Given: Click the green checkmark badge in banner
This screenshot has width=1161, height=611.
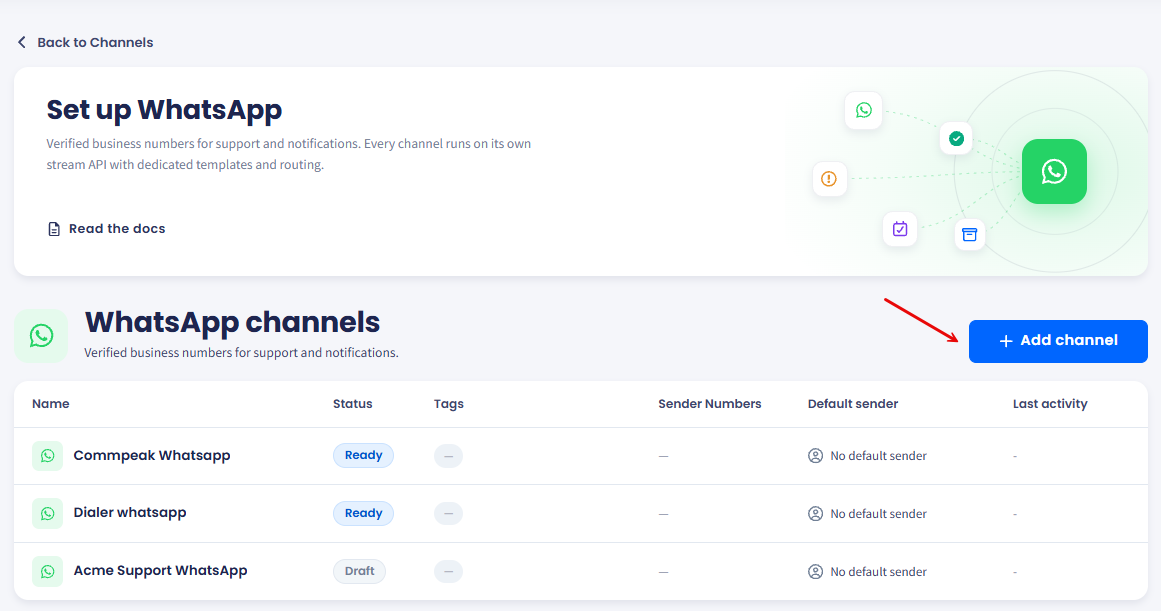Looking at the screenshot, I should (956, 138).
